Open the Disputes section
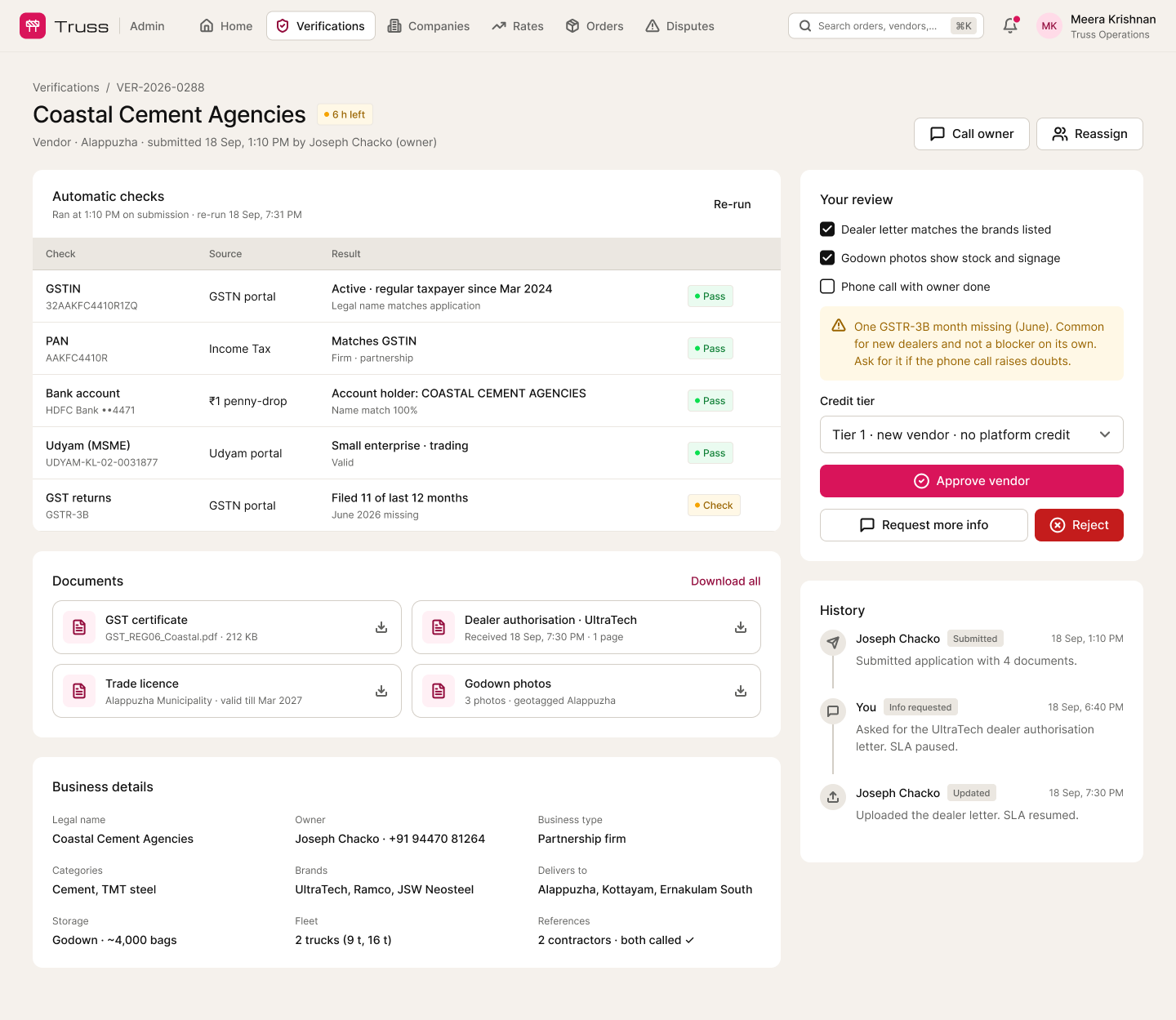This screenshot has width=1176, height=1020. (x=680, y=26)
